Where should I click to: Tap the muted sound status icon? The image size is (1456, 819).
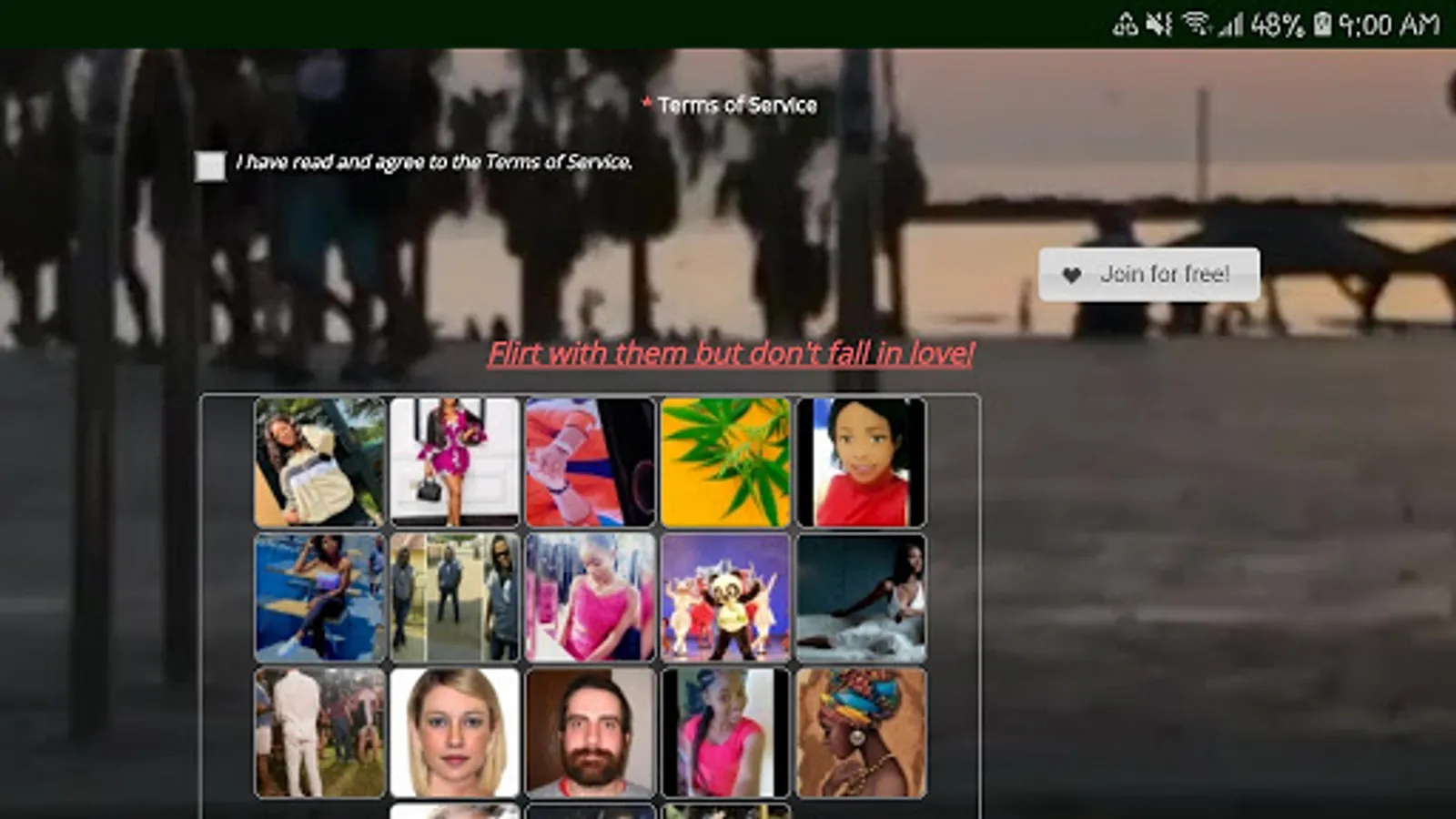[1158, 24]
